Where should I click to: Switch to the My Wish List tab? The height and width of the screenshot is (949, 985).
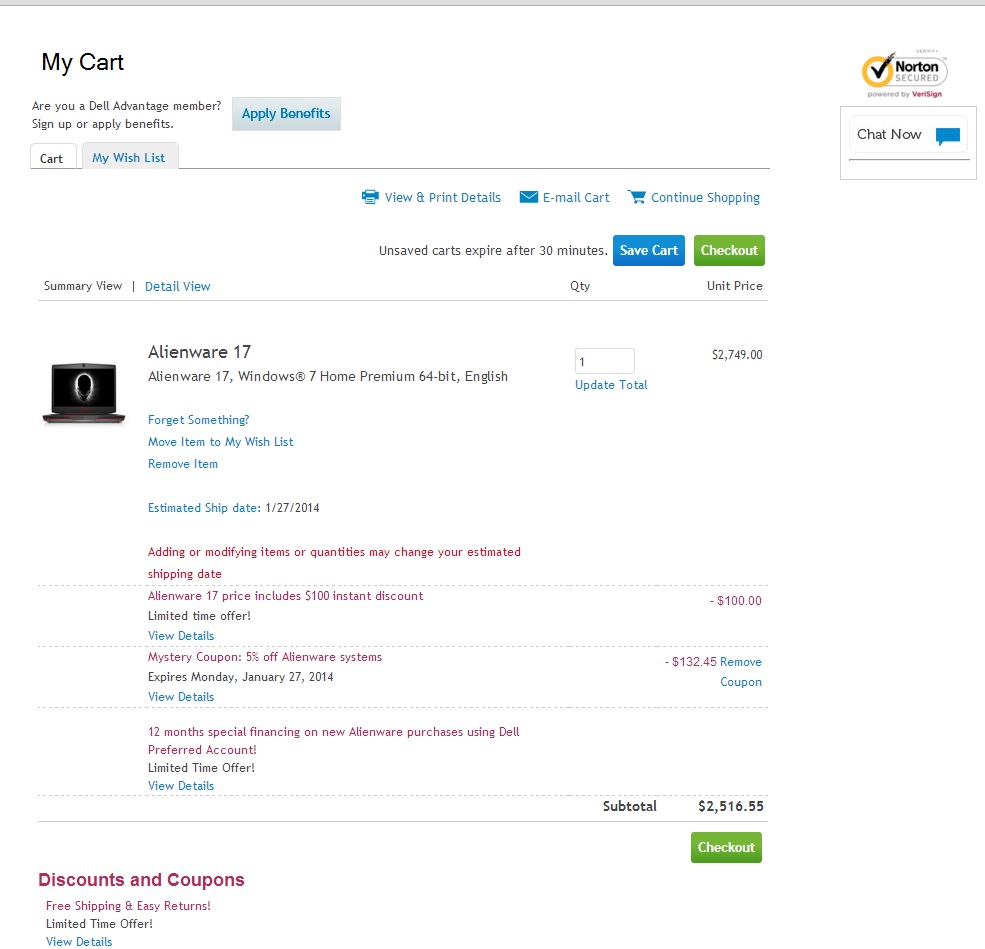pyautogui.click(x=129, y=158)
